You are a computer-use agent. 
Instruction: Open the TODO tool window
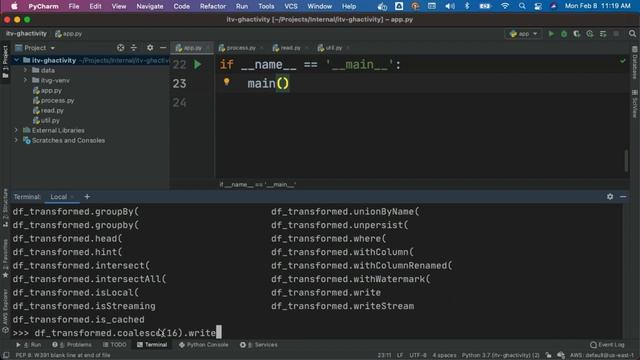[114, 345]
